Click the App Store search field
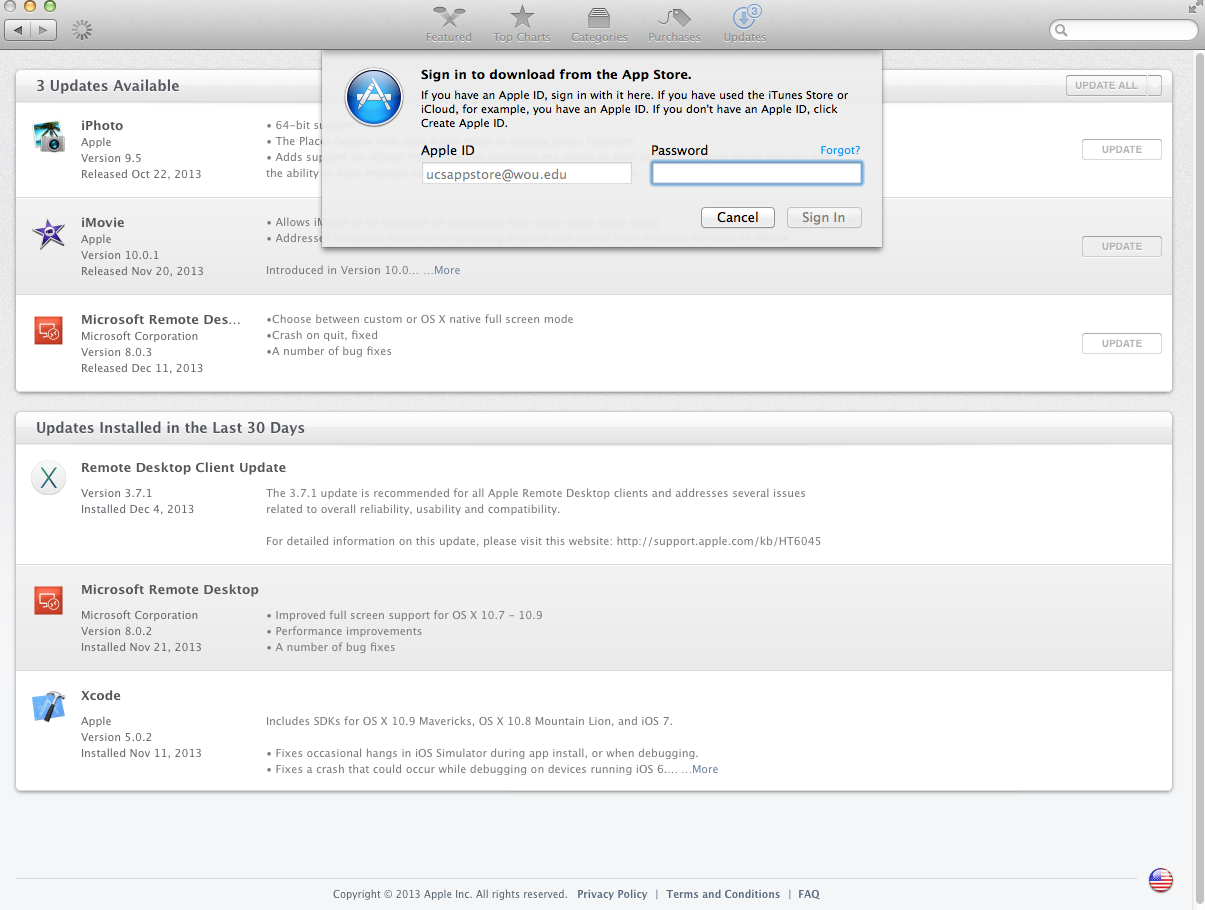The height and width of the screenshot is (910, 1205). pyautogui.click(x=1124, y=31)
